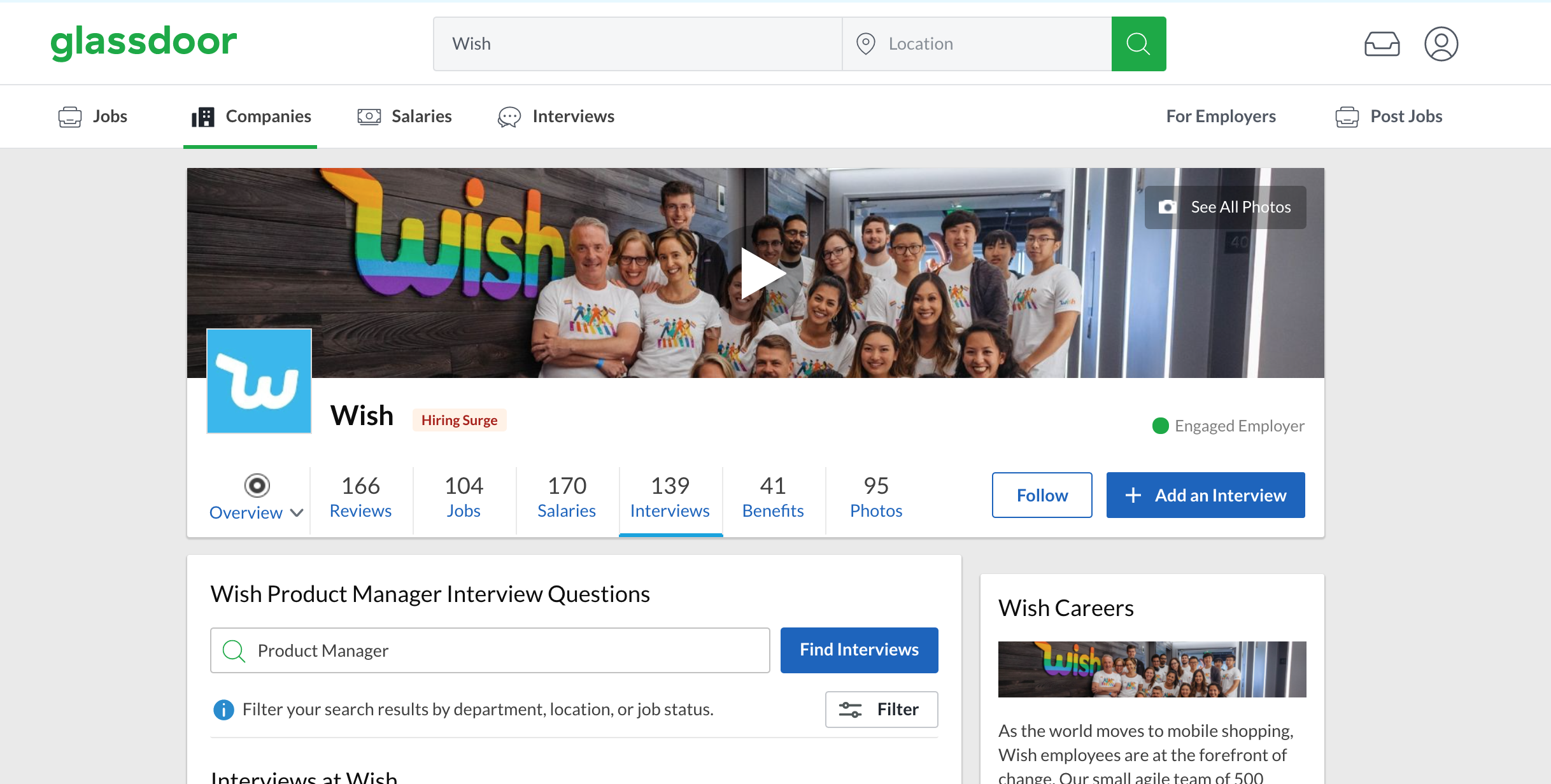Screen dimensions: 1551x784
Task: Click the keyword search field containing Wish
Action: 637,44
